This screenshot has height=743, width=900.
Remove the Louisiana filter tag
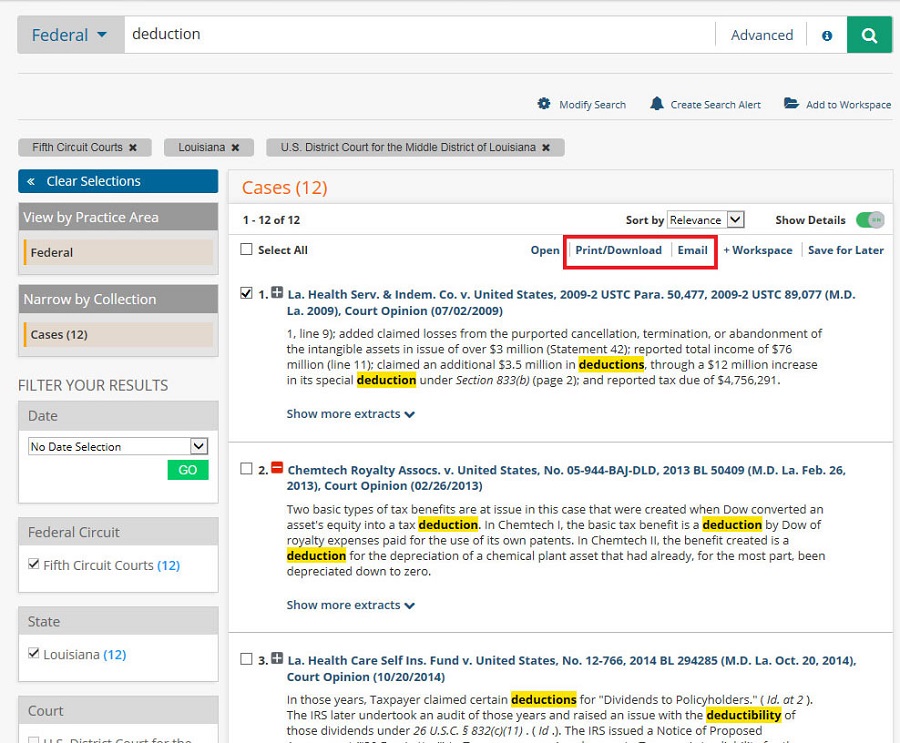235,148
